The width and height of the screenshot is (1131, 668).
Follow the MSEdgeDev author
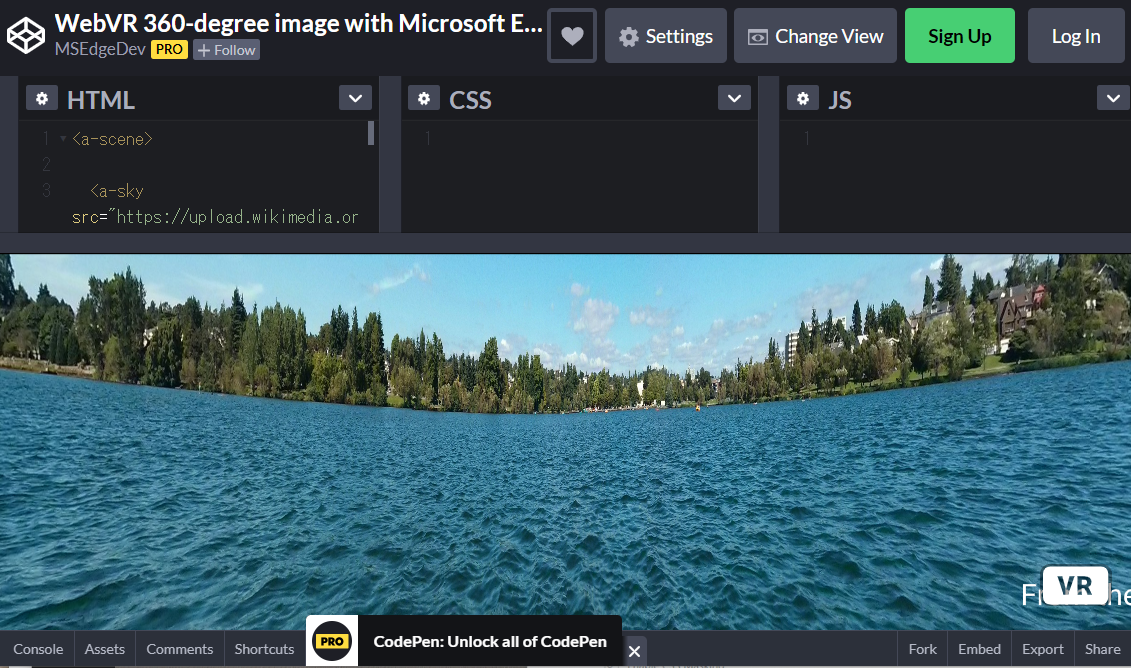tap(226, 50)
